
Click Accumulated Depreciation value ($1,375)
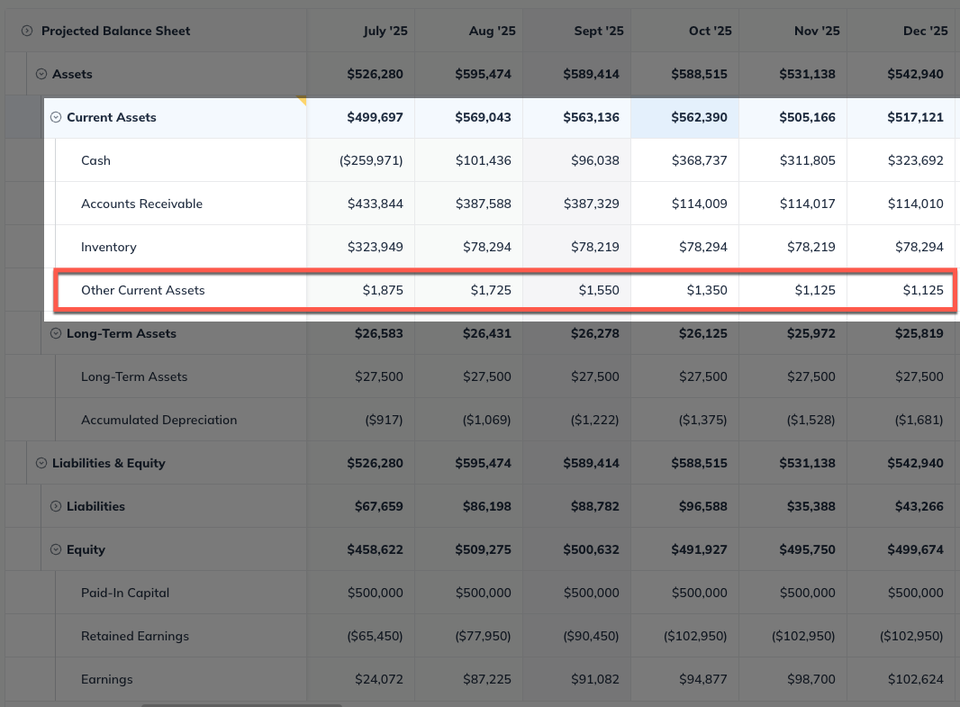click(x=702, y=420)
